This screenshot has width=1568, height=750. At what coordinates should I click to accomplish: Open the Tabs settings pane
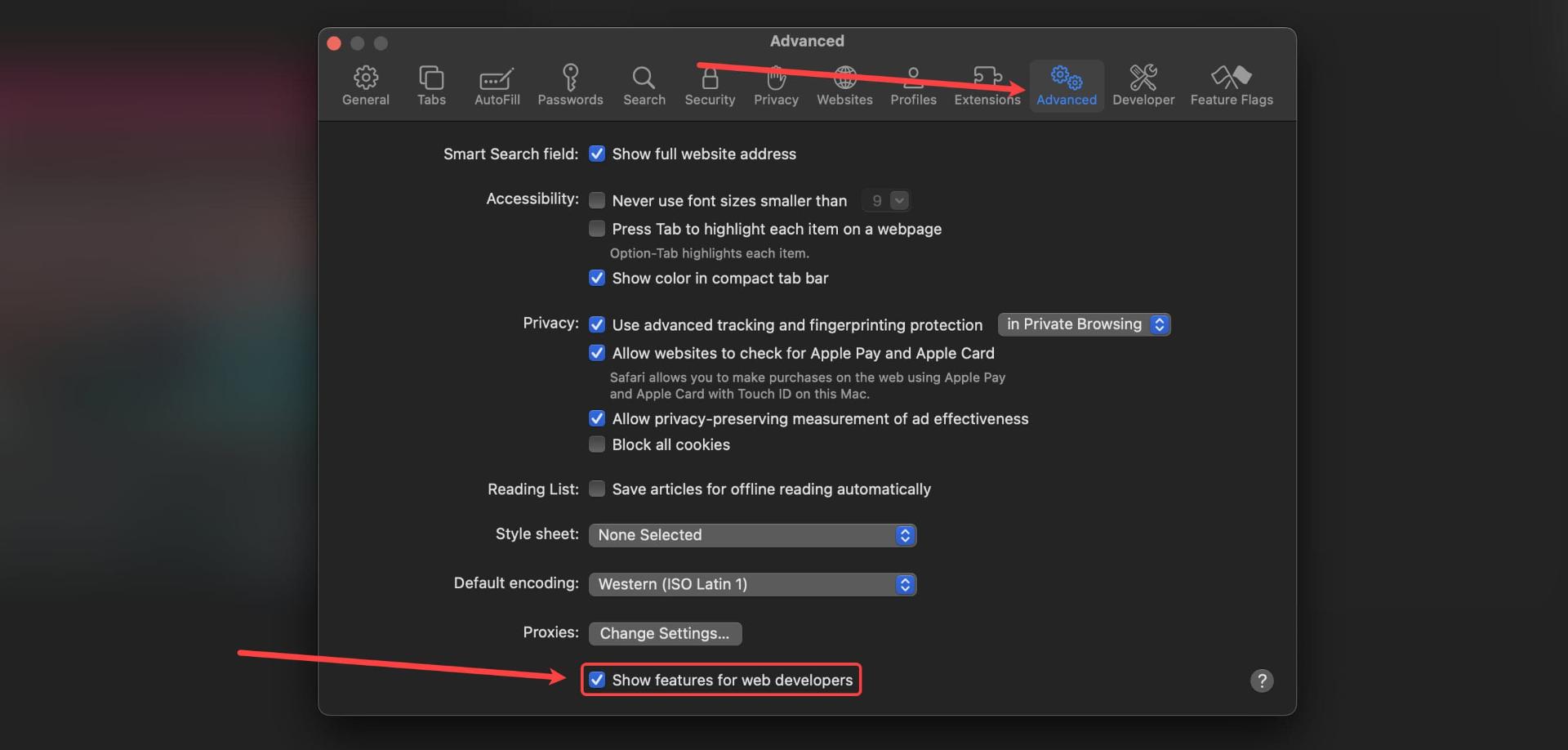click(431, 86)
